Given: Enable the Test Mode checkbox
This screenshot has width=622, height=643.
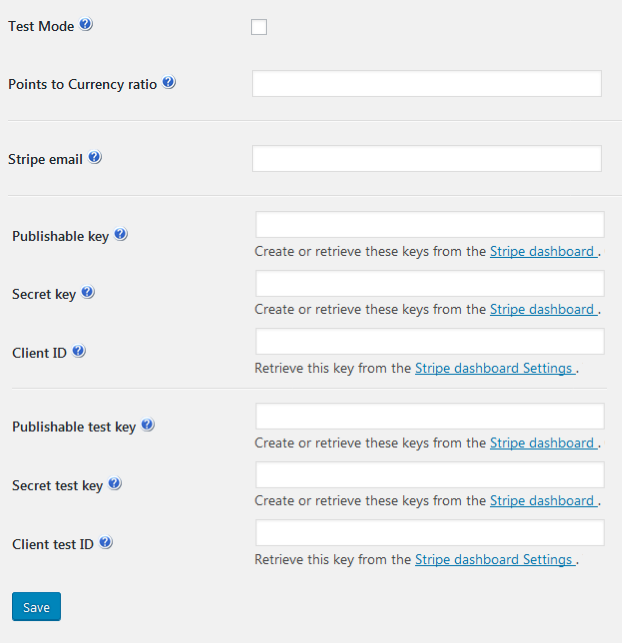Looking at the screenshot, I should point(259,27).
